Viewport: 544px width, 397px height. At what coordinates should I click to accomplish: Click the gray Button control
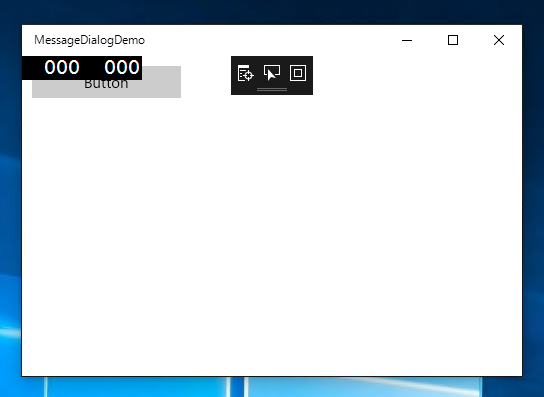(x=106, y=82)
